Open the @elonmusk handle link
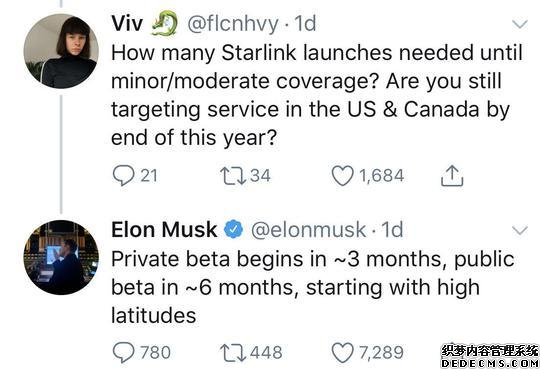The image size is (550, 378). click(308, 230)
